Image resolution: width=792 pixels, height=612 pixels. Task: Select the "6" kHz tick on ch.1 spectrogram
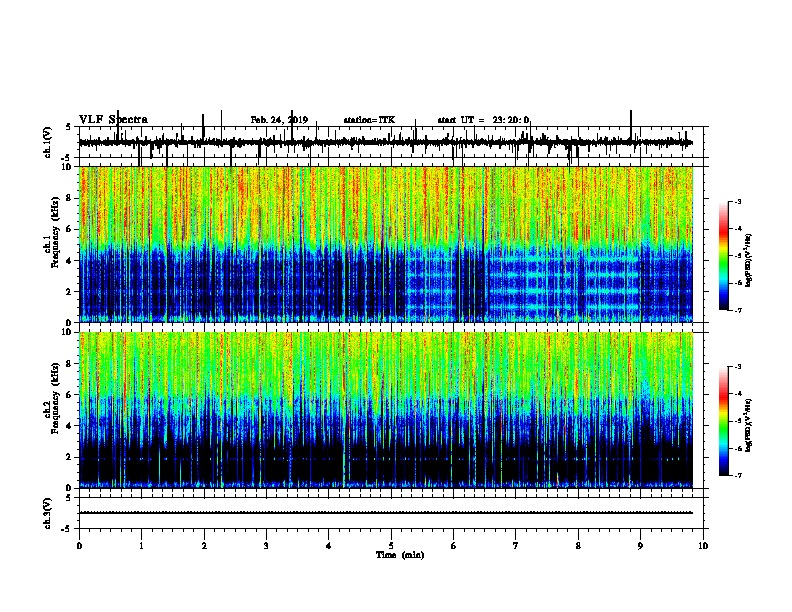pyautogui.click(x=70, y=229)
